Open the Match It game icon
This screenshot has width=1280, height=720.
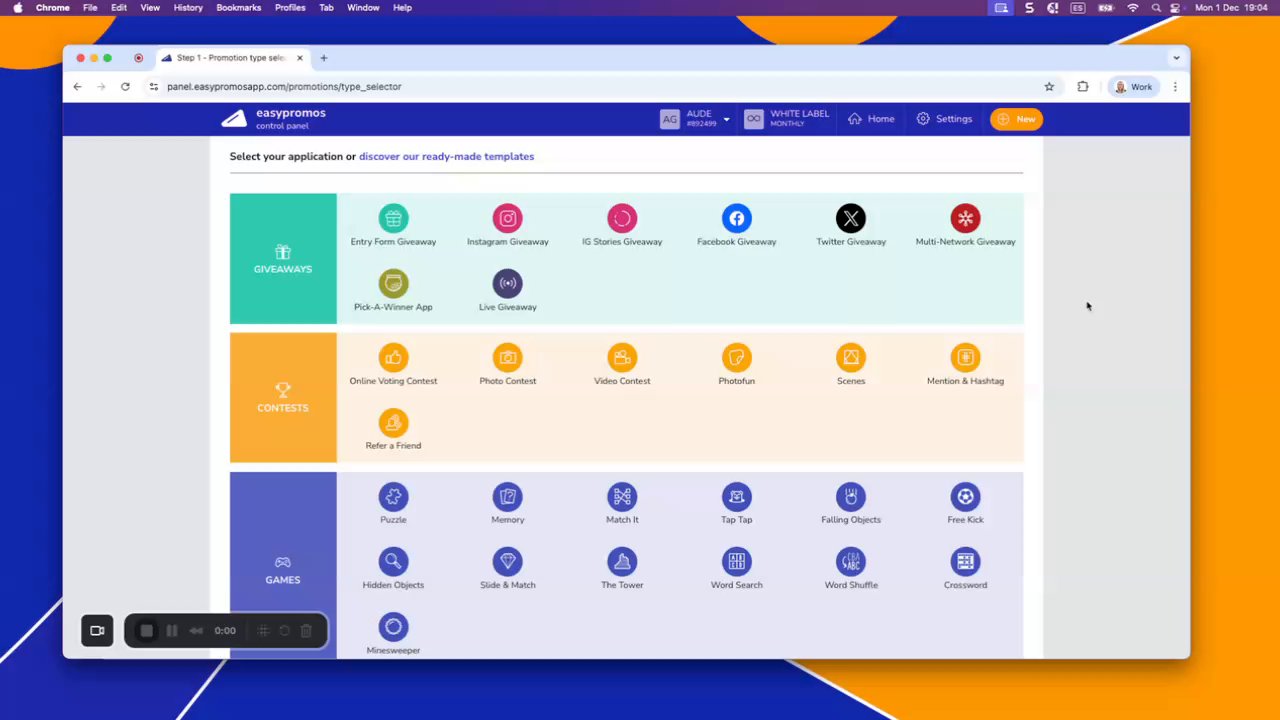point(622,496)
